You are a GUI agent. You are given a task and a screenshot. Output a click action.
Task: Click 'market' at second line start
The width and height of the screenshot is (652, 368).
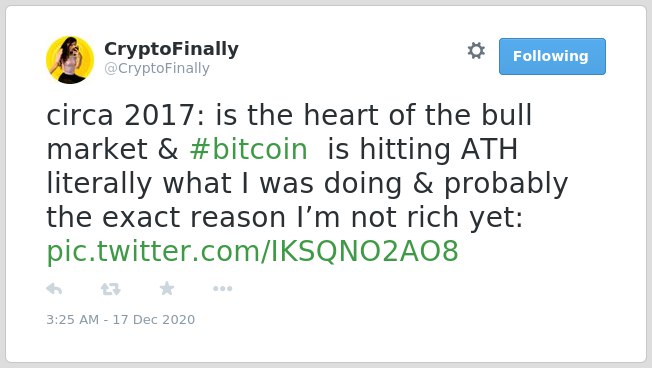click(x=97, y=149)
